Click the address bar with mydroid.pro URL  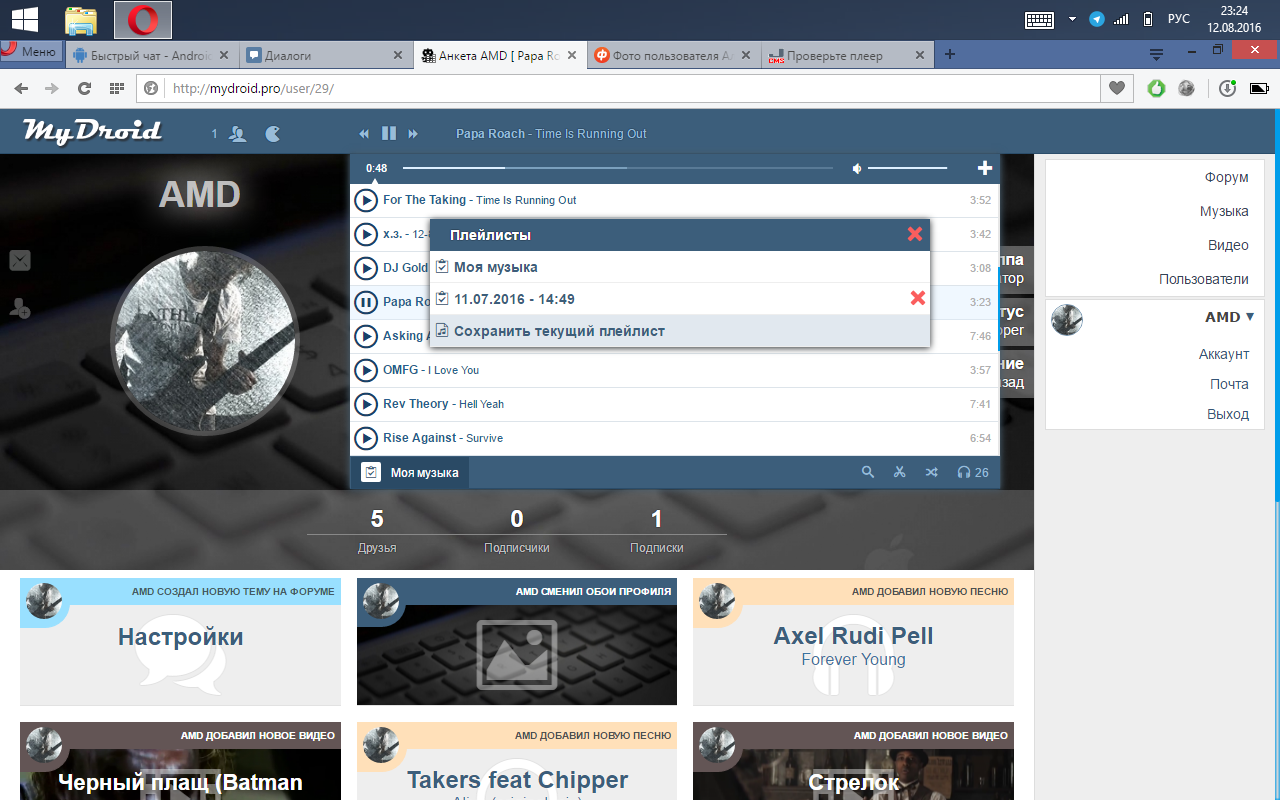coord(618,88)
